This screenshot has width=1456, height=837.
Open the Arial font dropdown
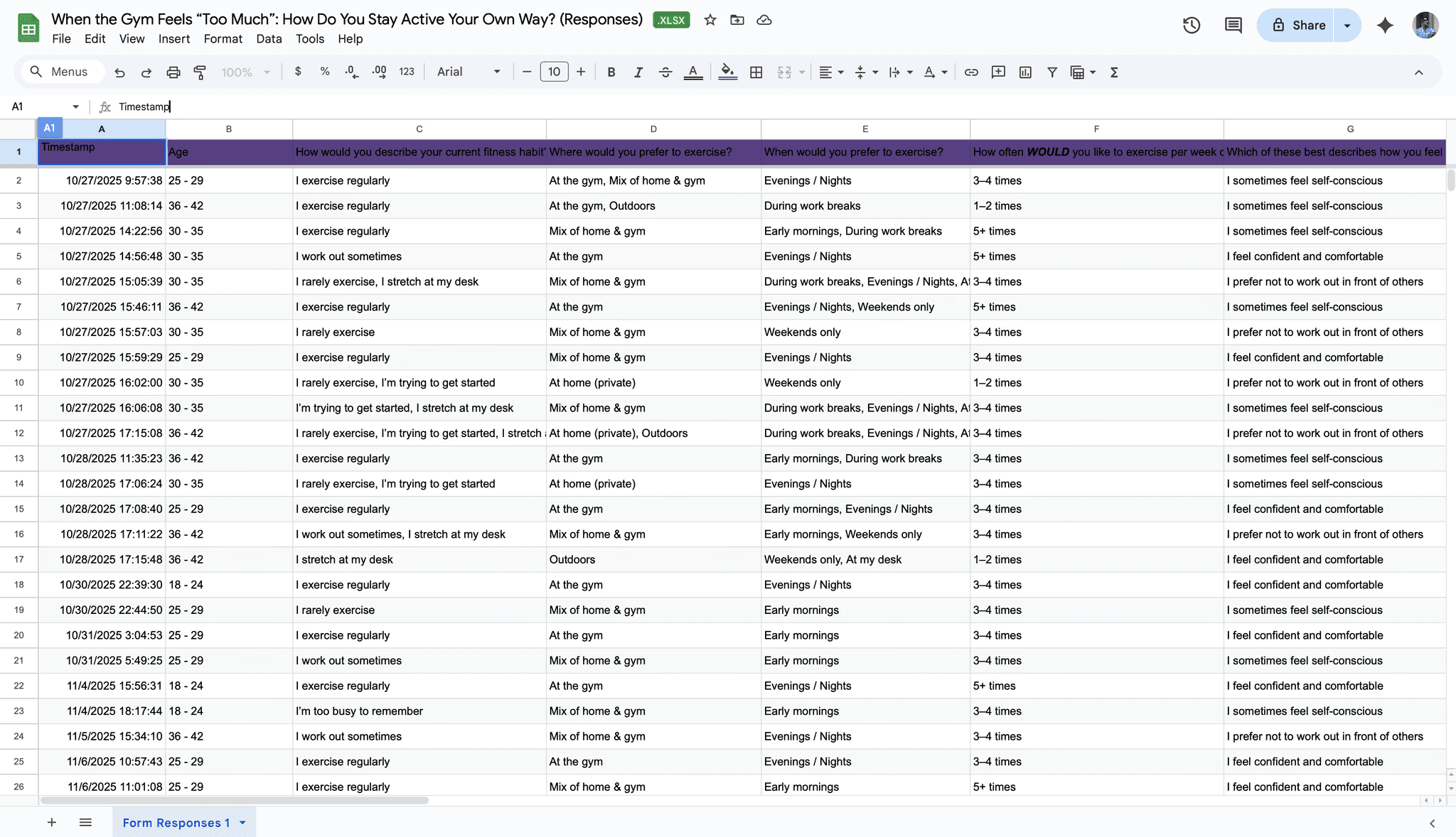(469, 72)
